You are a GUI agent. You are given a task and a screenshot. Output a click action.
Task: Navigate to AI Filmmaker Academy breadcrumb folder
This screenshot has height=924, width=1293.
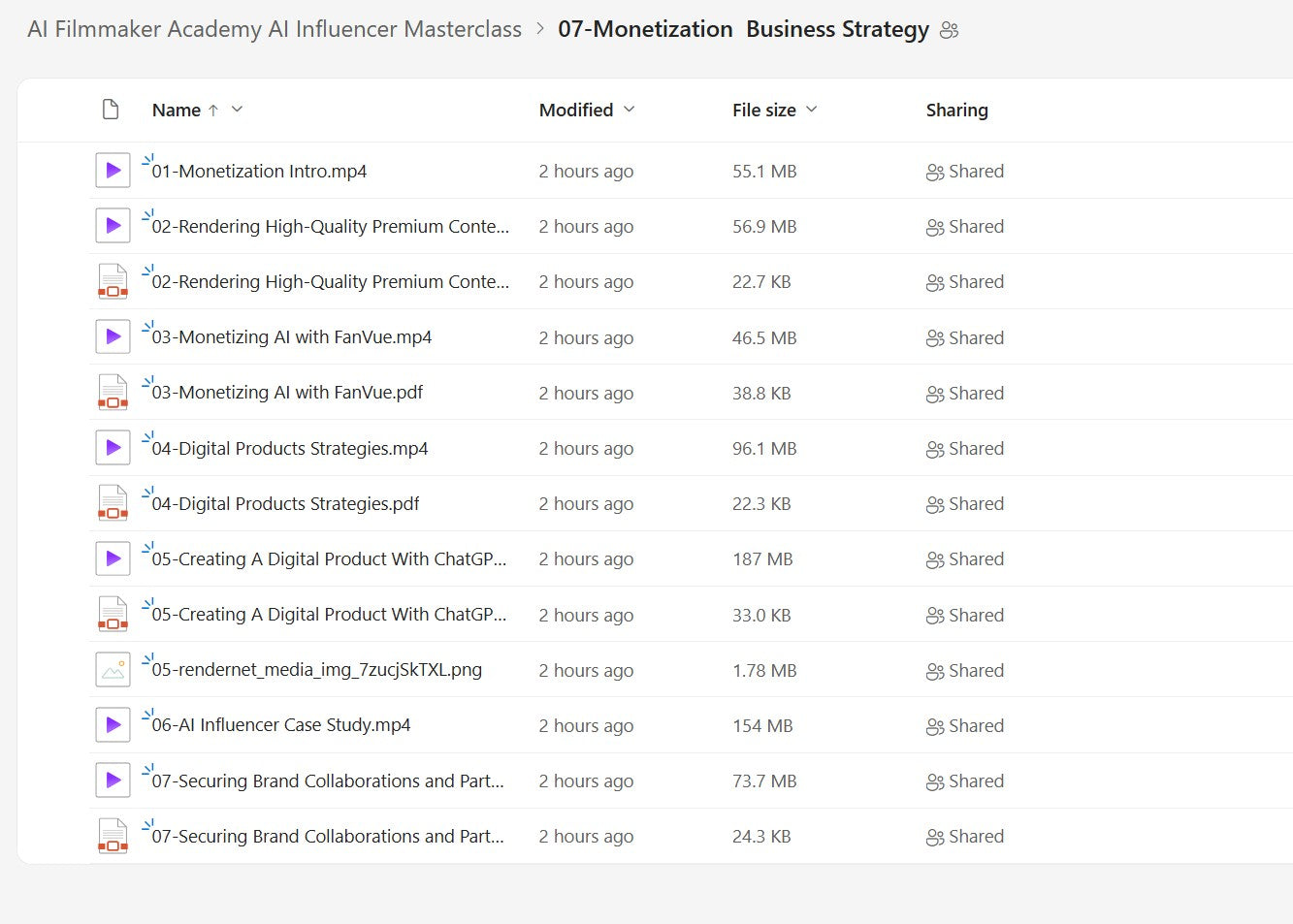click(275, 29)
